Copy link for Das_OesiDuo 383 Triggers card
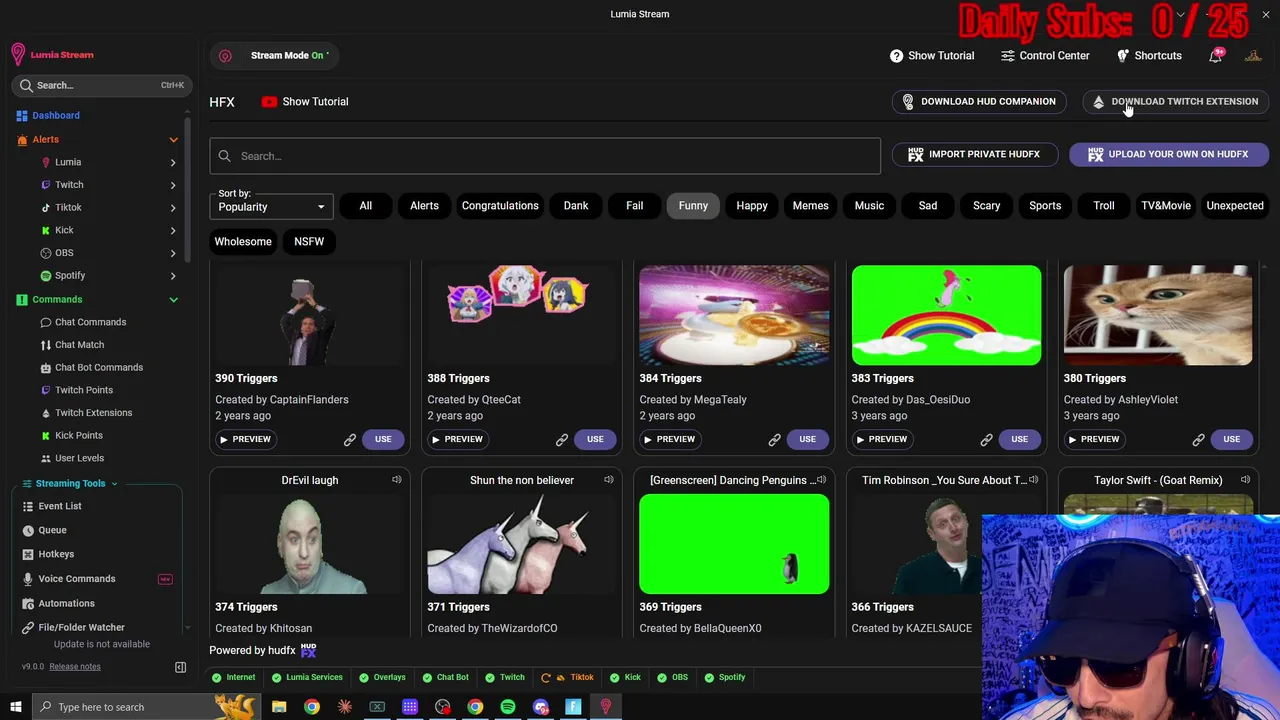 (x=986, y=439)
